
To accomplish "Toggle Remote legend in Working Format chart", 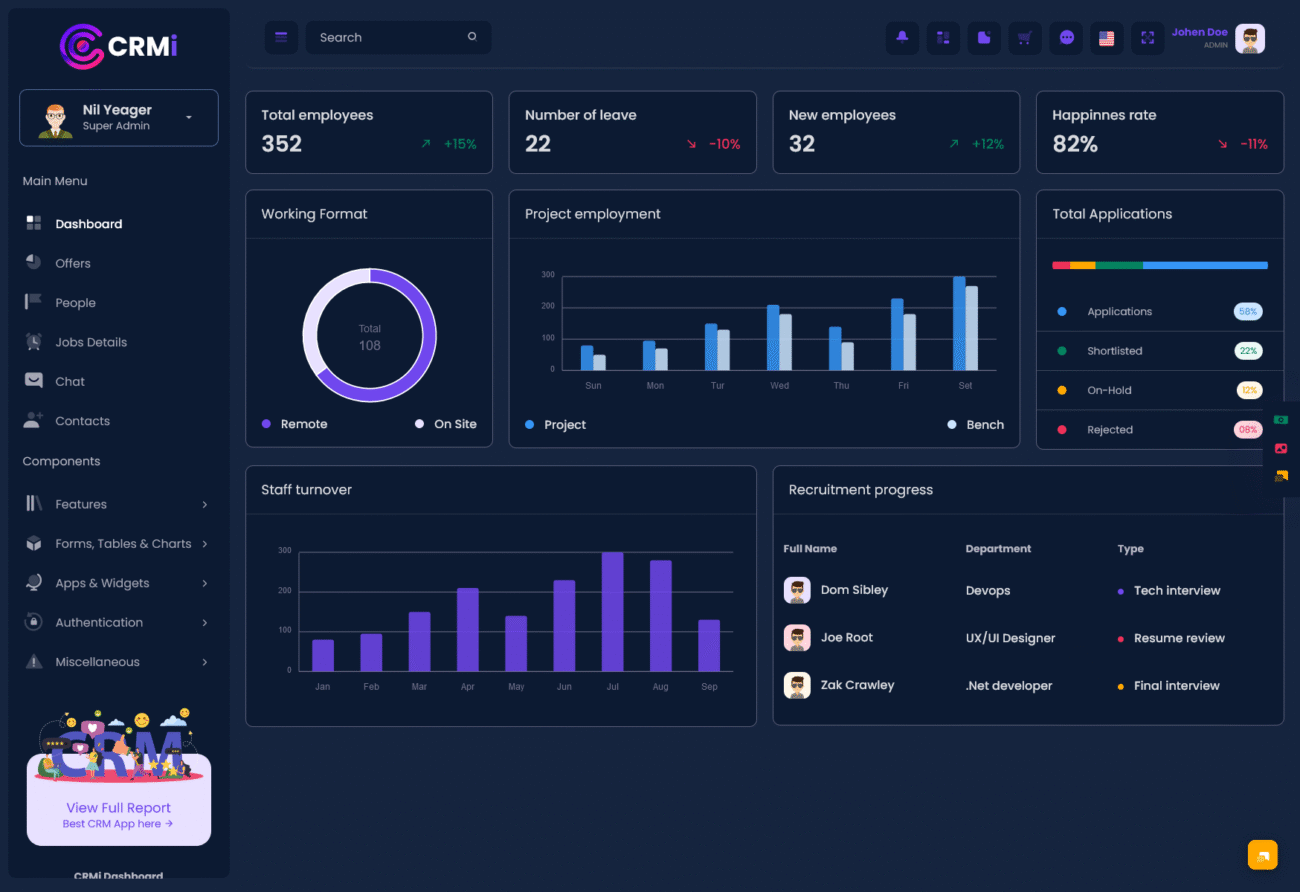I will point(295,424).
